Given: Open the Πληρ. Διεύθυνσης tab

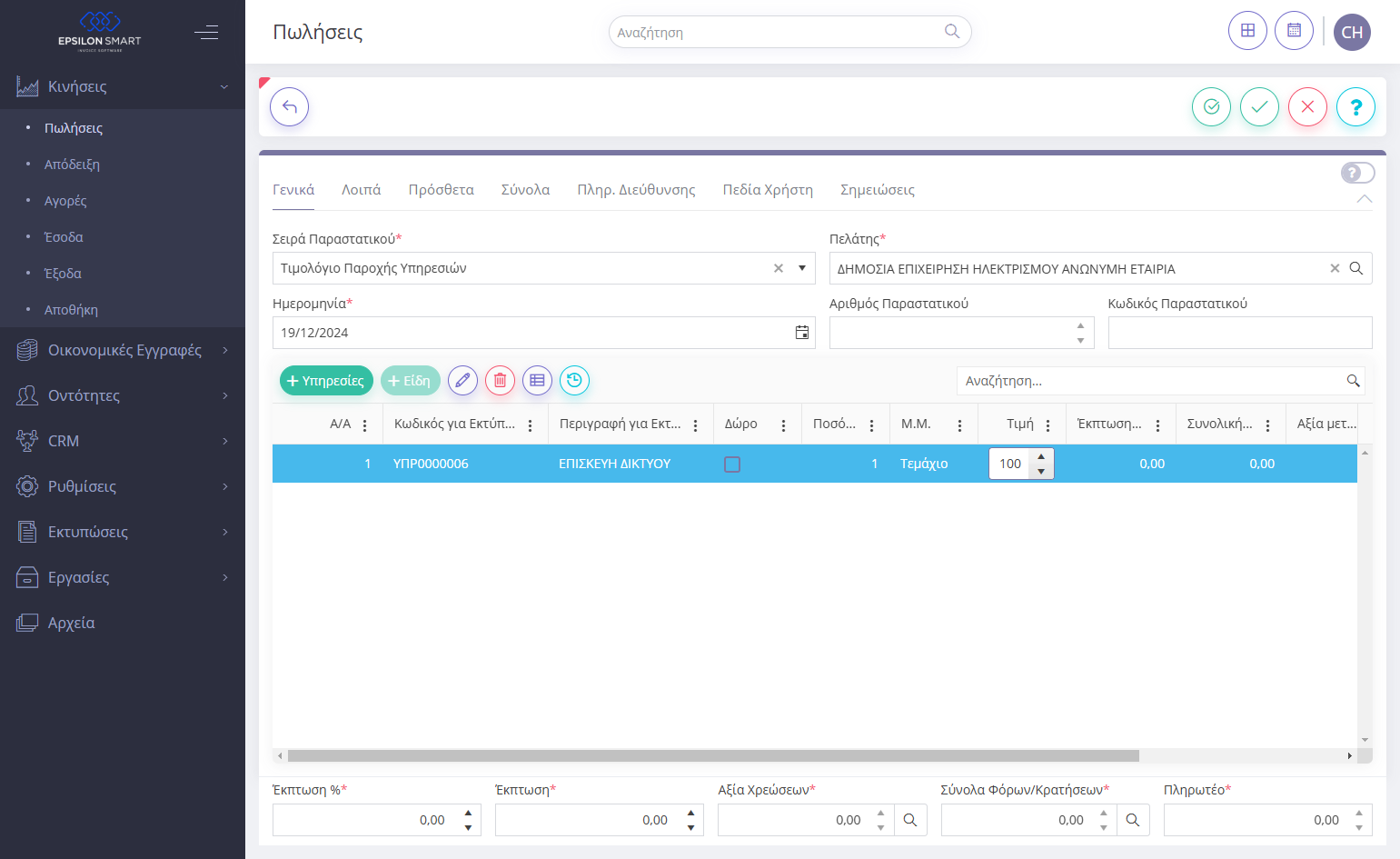Looking at the screenshot, I should pyautogui.click(x=636, y=190).
